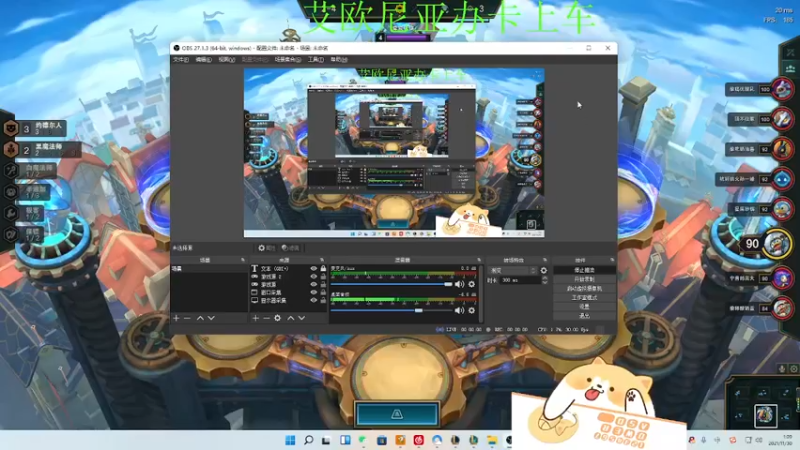The width and height of the screenshot is (800, 450).
Task: Open the 文件 menu
Action: pyautogui.click(x=181, y=60)
